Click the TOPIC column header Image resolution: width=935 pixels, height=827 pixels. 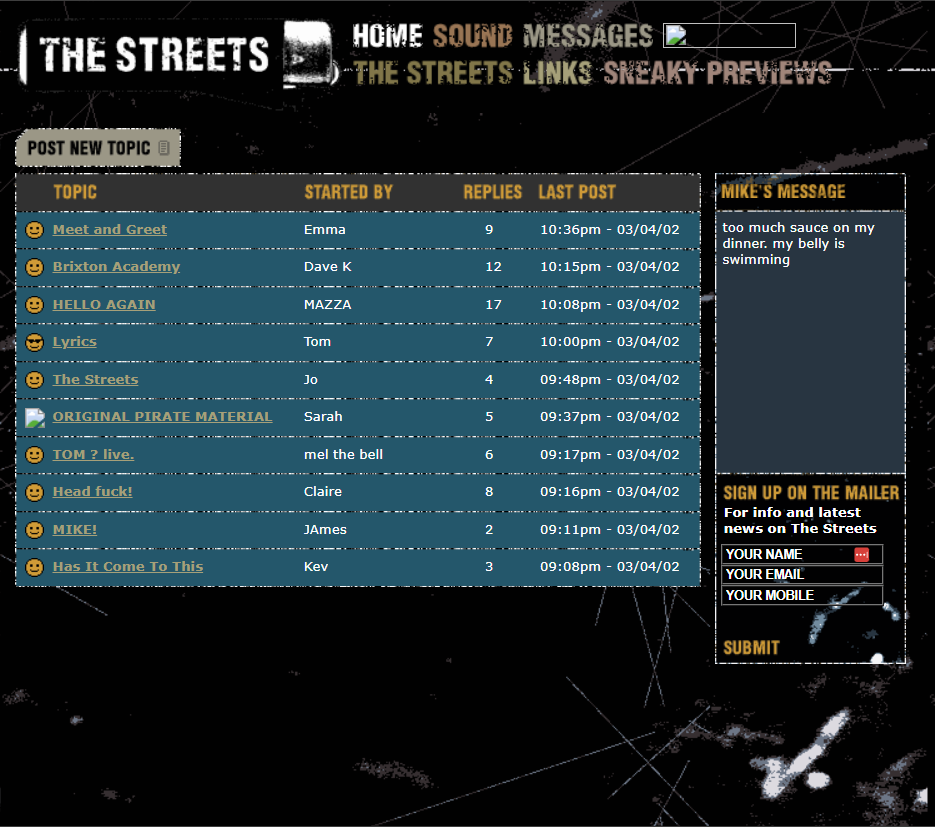coord(75,192)
